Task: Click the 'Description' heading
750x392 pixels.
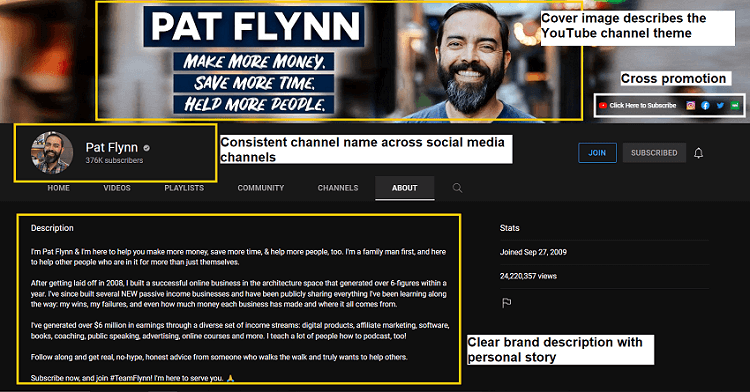Action: pos(52,228)
